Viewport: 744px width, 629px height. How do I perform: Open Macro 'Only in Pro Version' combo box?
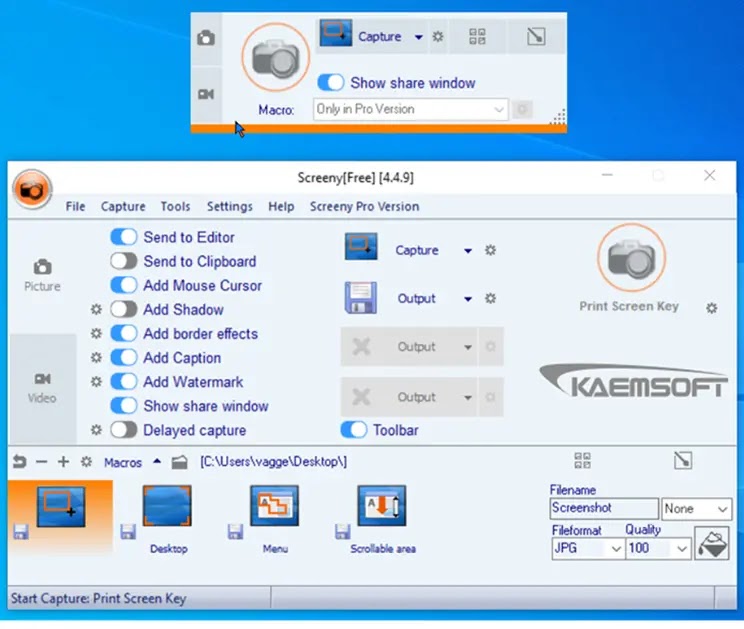click(410, 110)
